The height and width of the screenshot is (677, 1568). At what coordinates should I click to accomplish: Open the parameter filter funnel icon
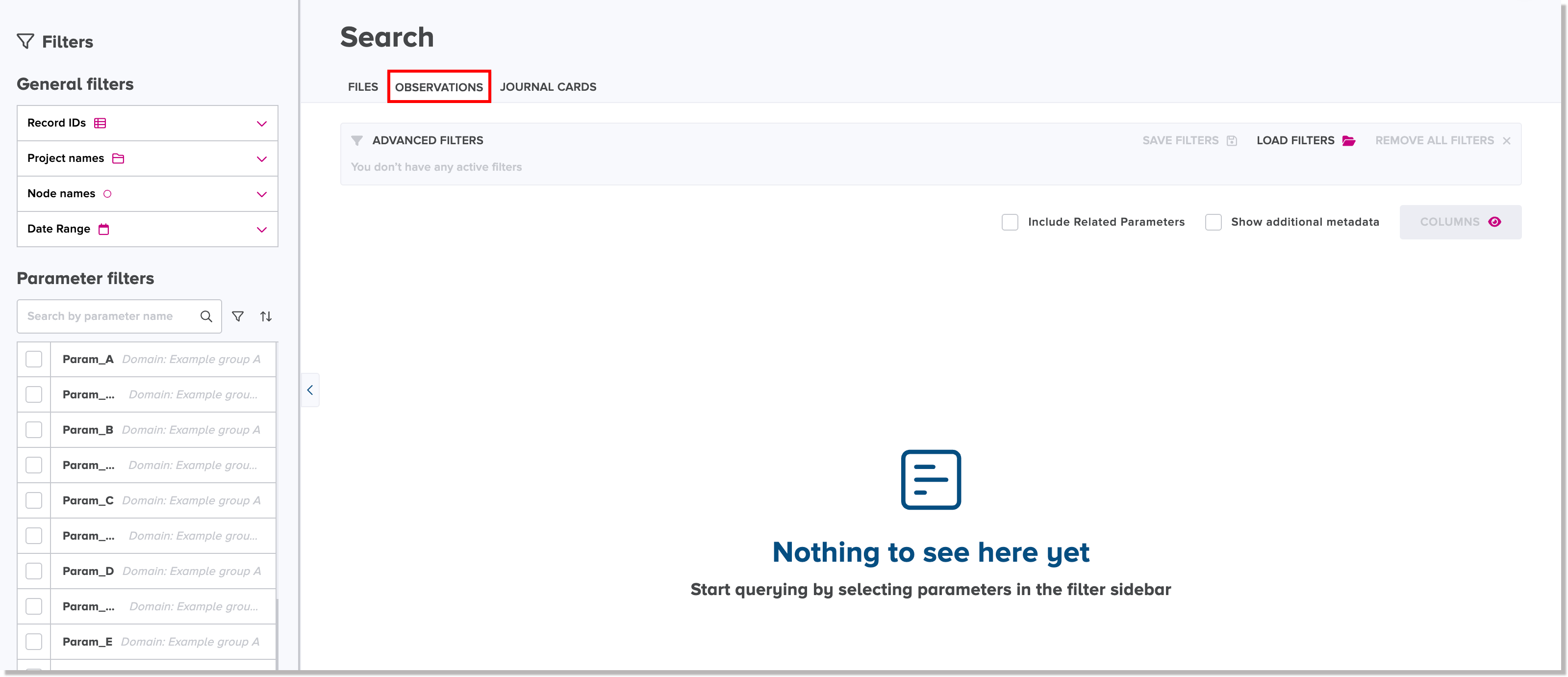click(238, 316)
